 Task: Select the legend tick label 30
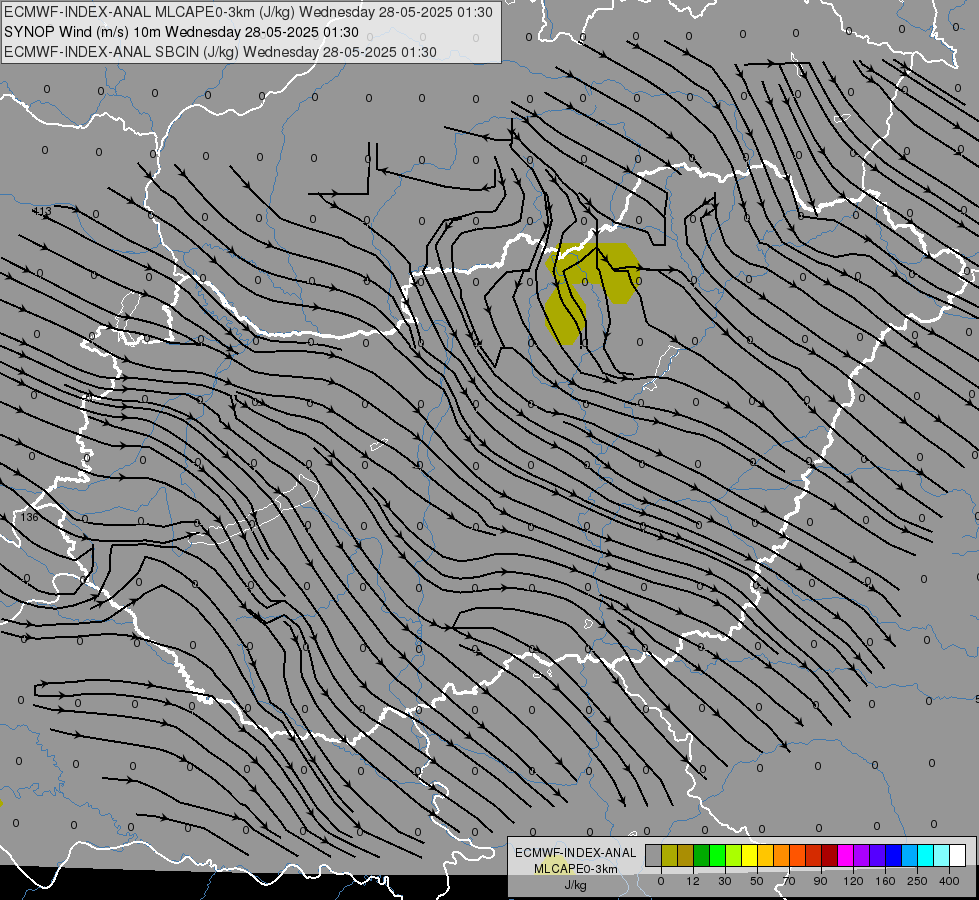point(725,881)
